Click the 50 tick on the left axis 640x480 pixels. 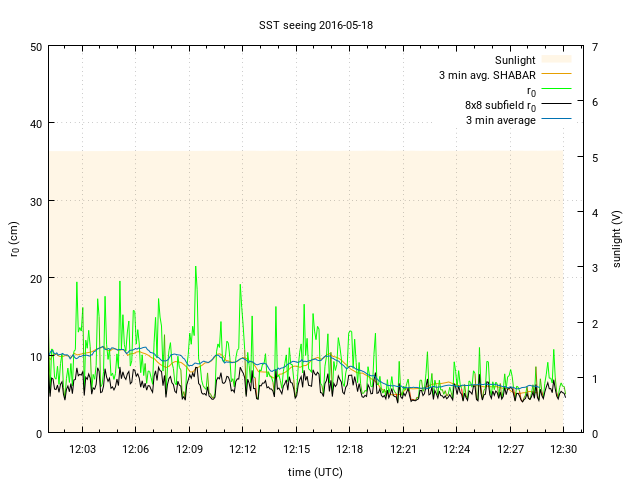(x=36, y=47)
